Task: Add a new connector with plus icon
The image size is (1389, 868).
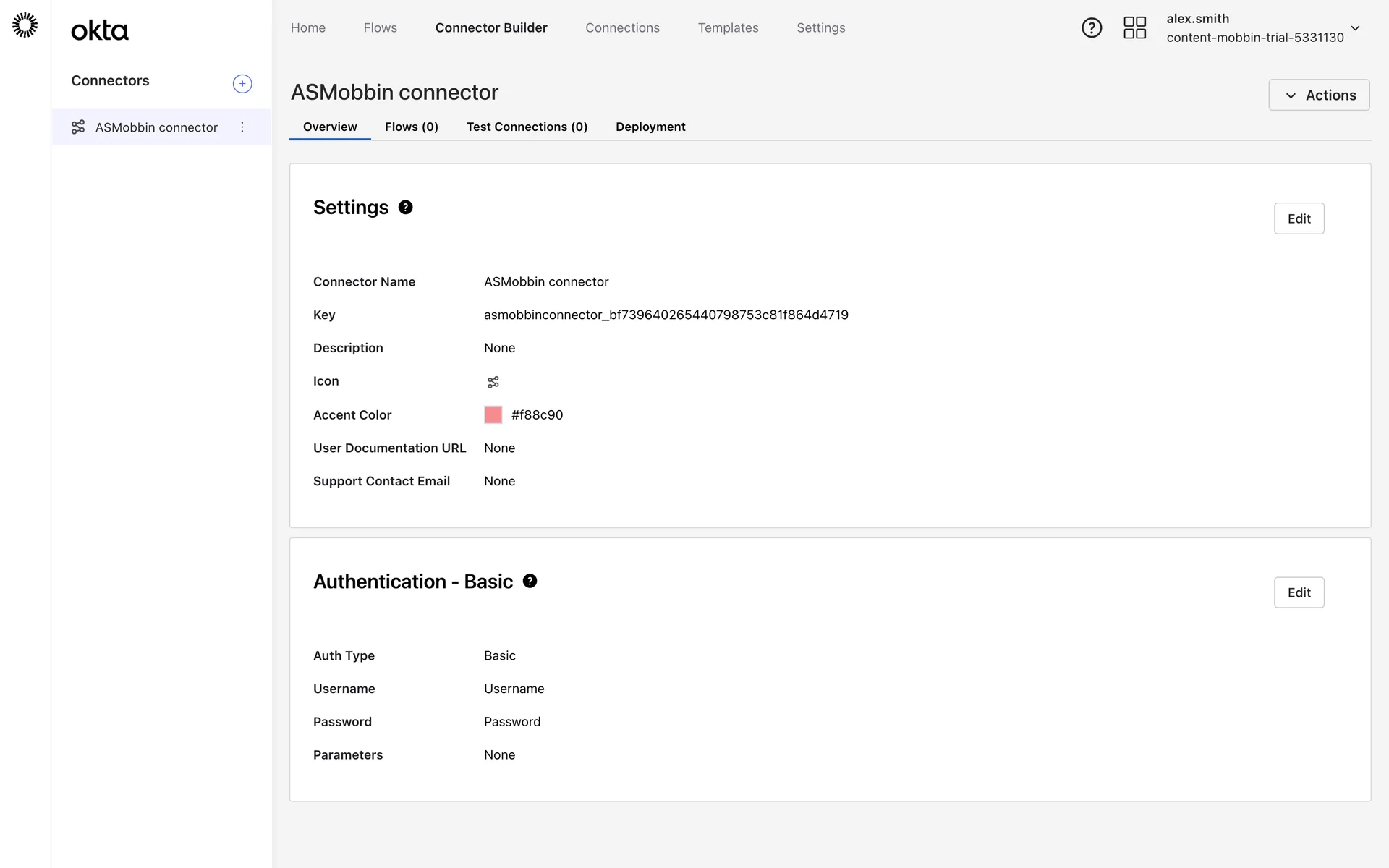Action: click(242, 84)
